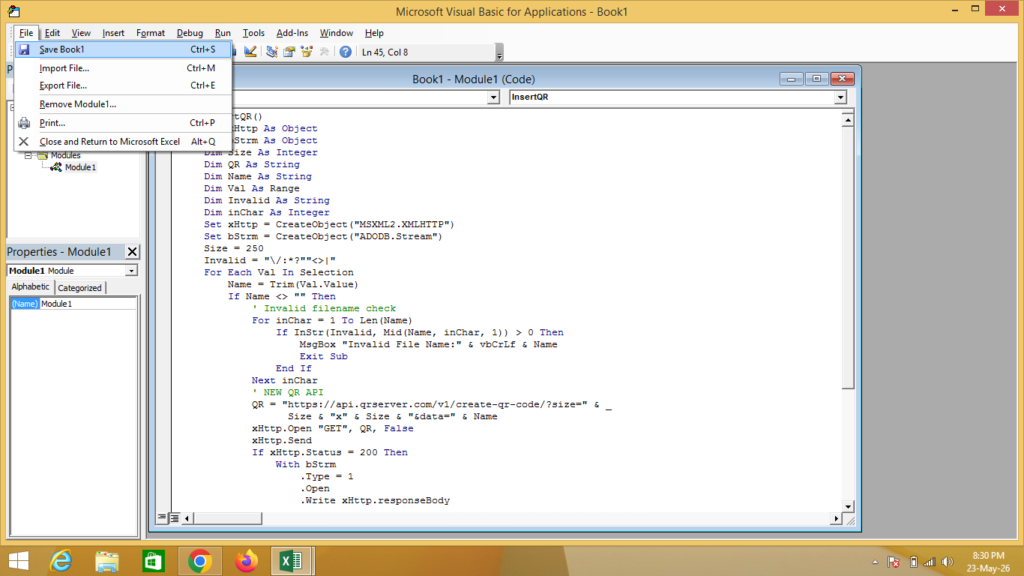
Task: Click the 'Ln 45, Col 8' position indicator
Action: (x=385, y=52)
